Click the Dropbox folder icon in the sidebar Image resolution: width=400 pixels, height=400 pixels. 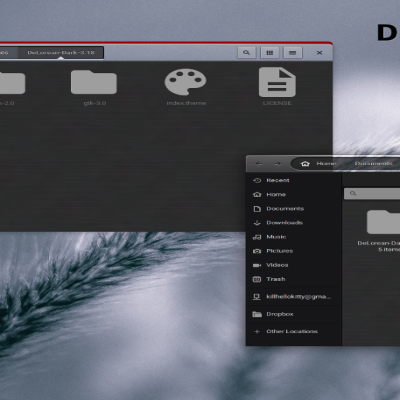coord(257,314)
